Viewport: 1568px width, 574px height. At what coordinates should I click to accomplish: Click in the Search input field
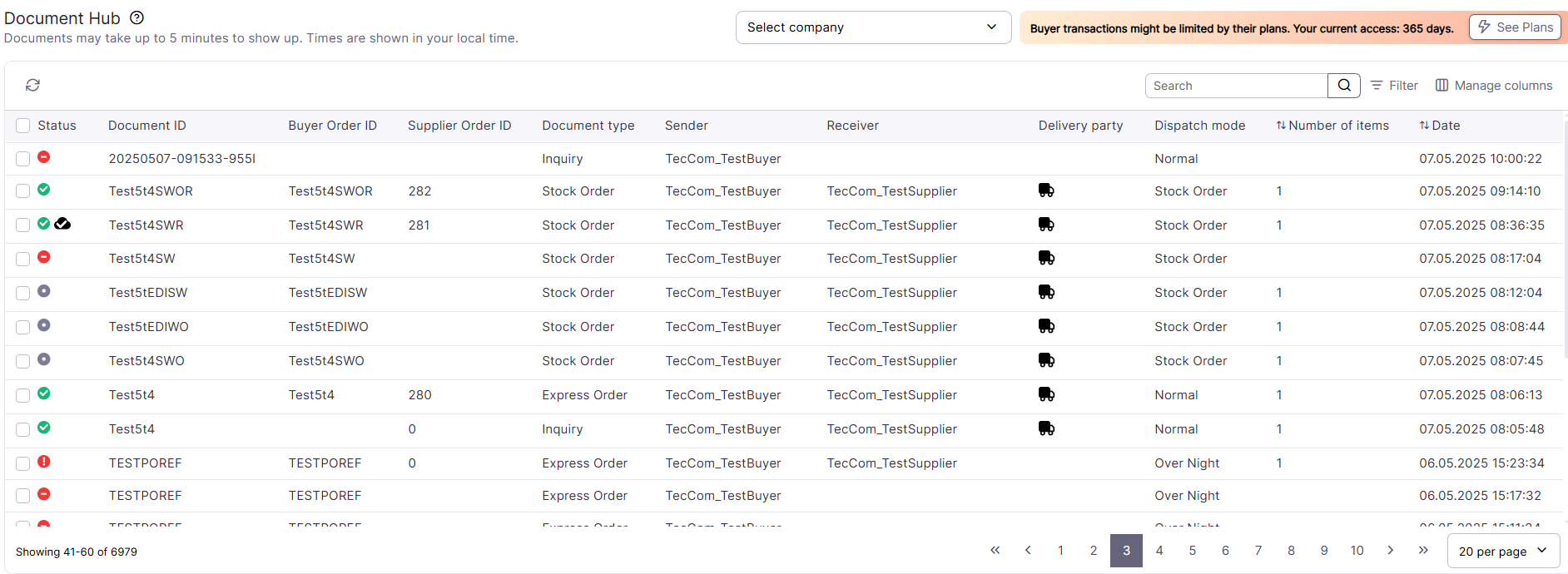tap(1236, 86)
